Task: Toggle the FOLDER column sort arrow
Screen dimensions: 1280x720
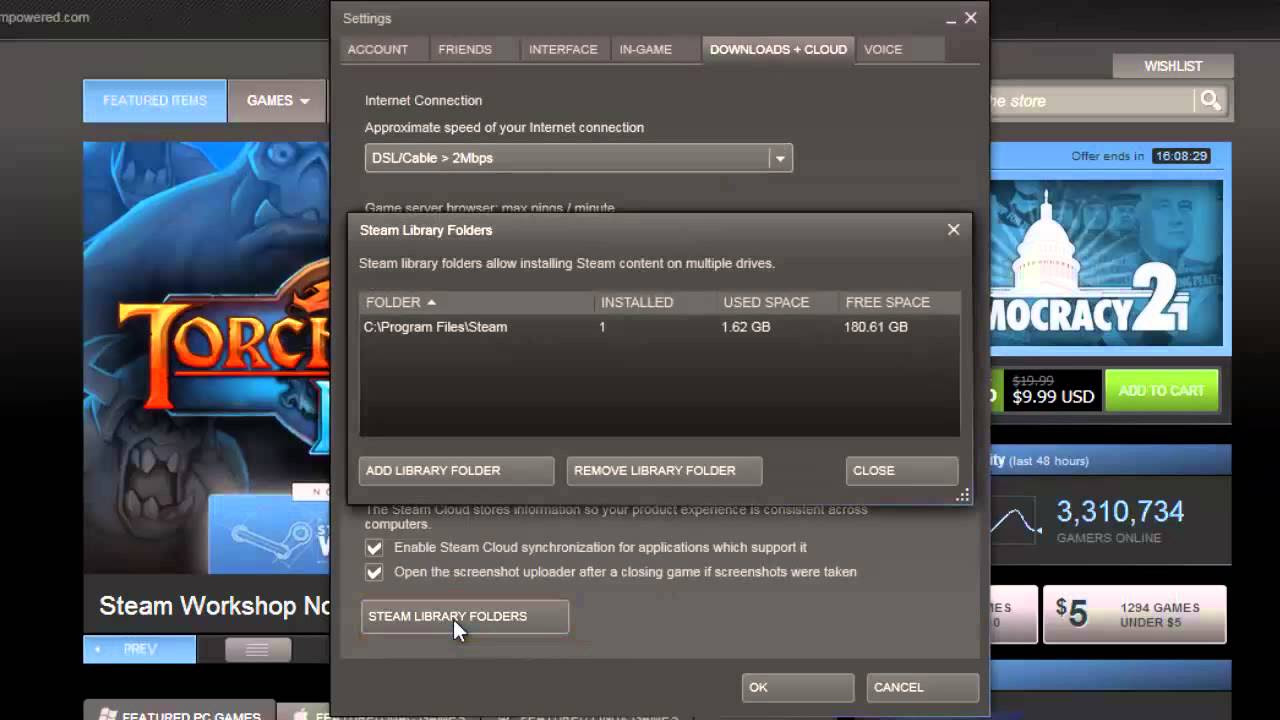Action: [x=430, y=302]
